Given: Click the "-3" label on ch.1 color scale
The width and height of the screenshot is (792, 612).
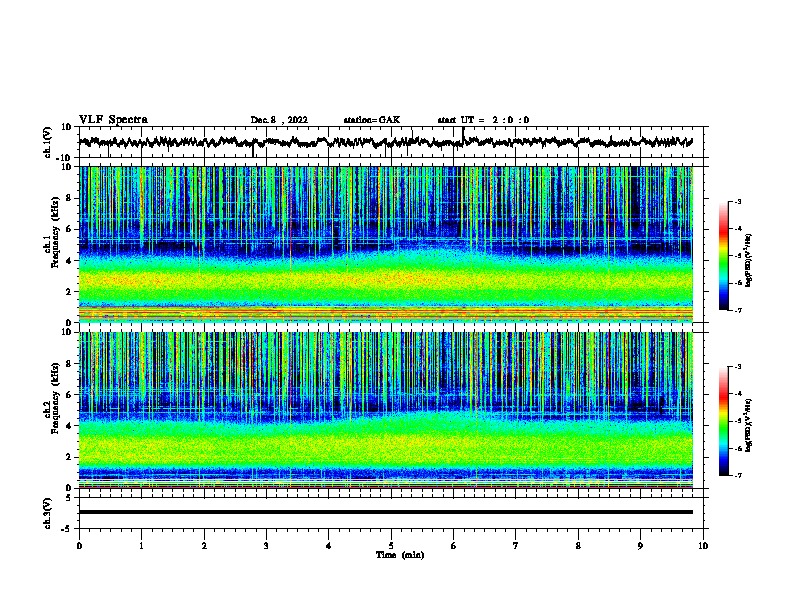Looking at the screenshot, I should (737, 201).
